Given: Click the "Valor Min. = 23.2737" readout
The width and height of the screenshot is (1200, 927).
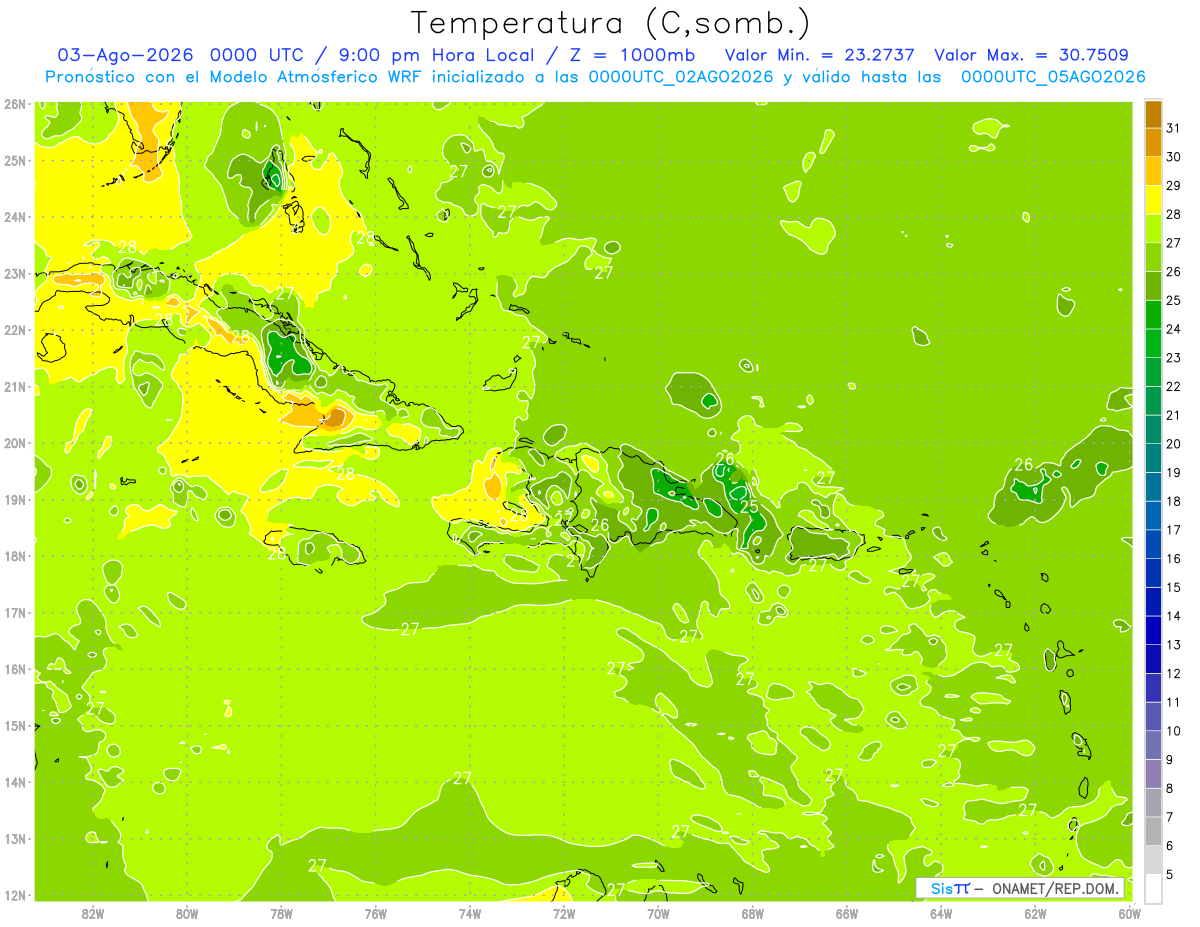Looking at the screenshot, I should (822, 55).
